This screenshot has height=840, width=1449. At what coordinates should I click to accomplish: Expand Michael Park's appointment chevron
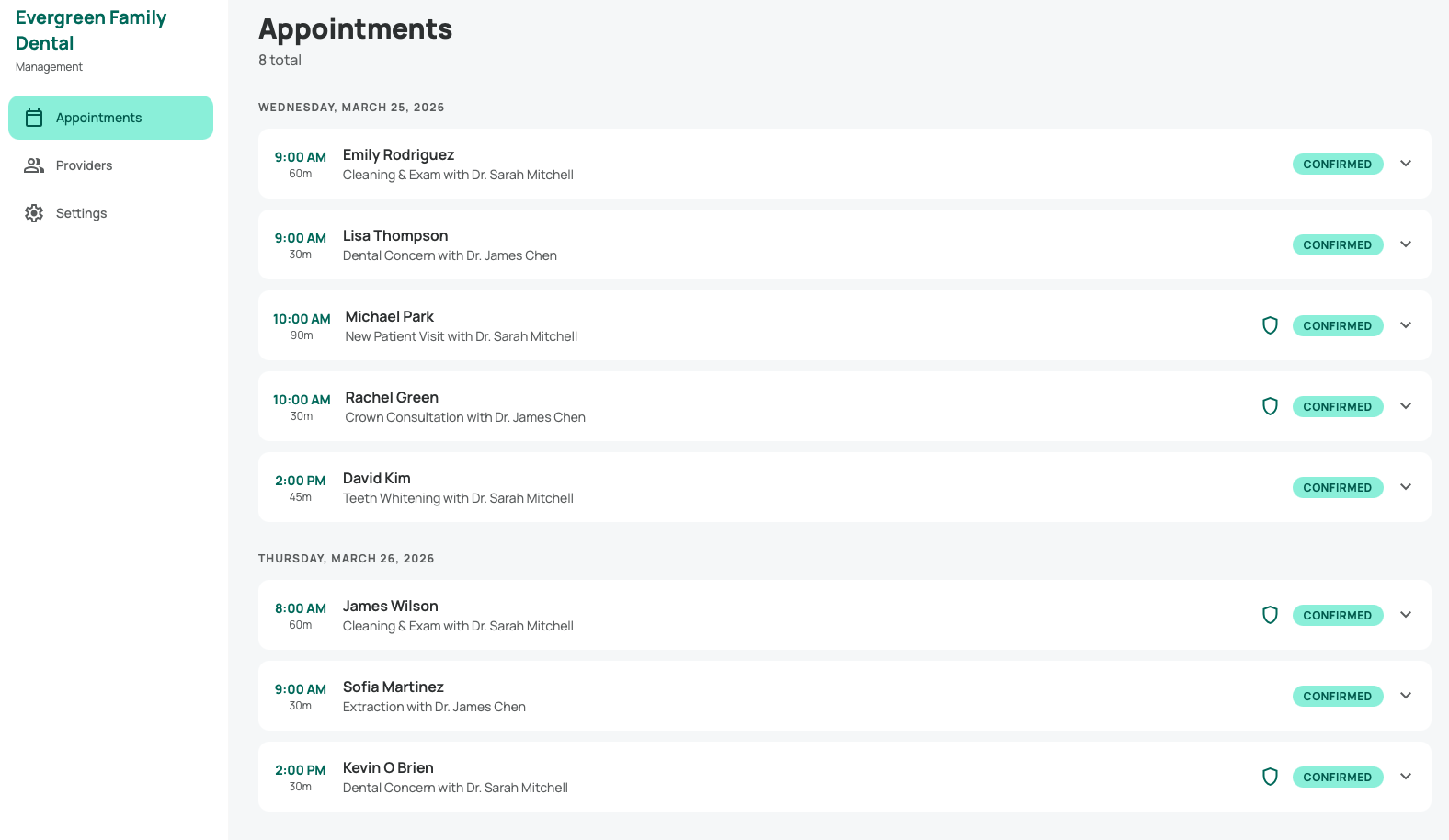click(x=1405, y=325)
